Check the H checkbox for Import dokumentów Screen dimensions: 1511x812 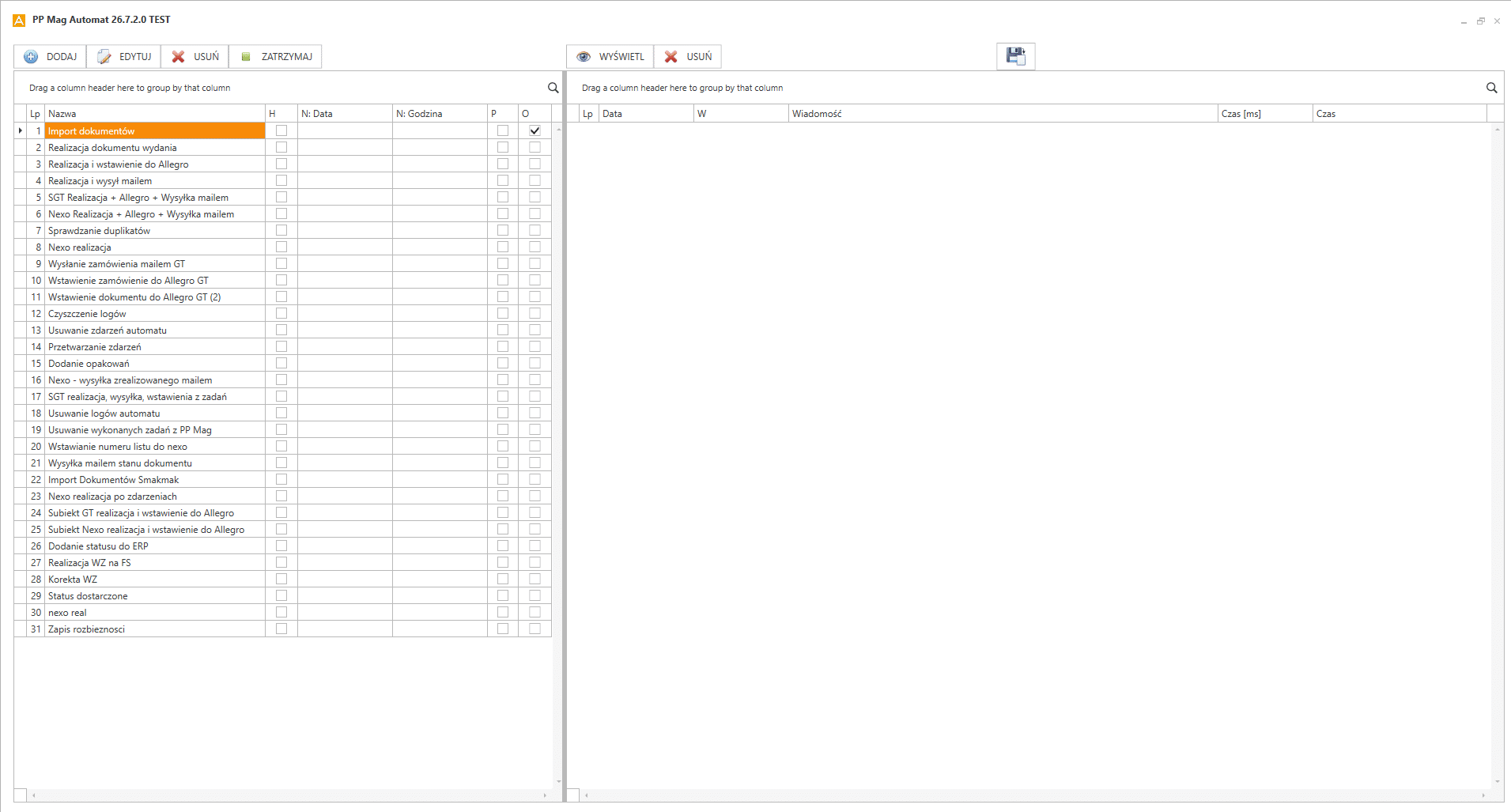pyautogui.click(x=281, y=130)
